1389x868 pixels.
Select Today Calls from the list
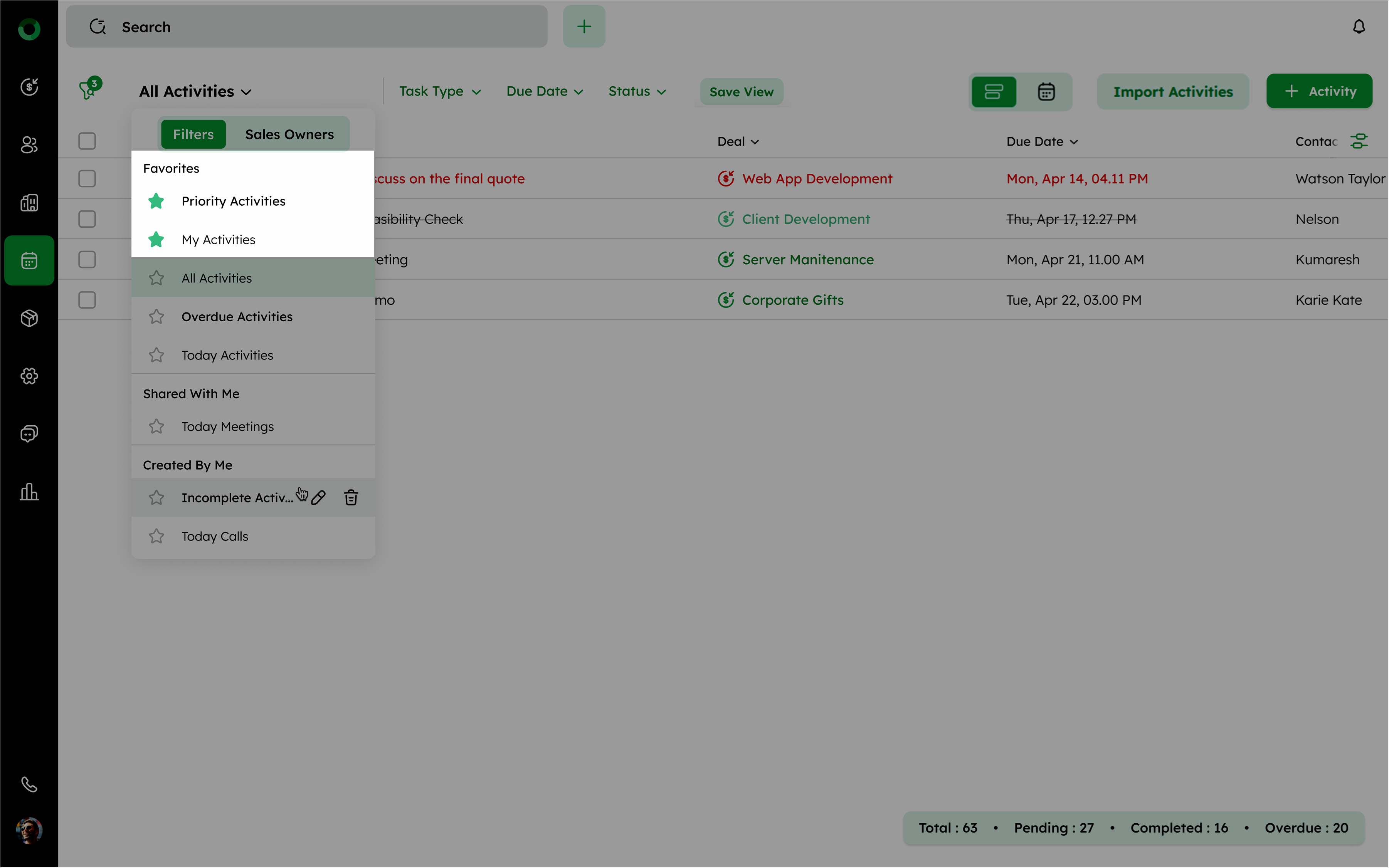pos(215,536)
